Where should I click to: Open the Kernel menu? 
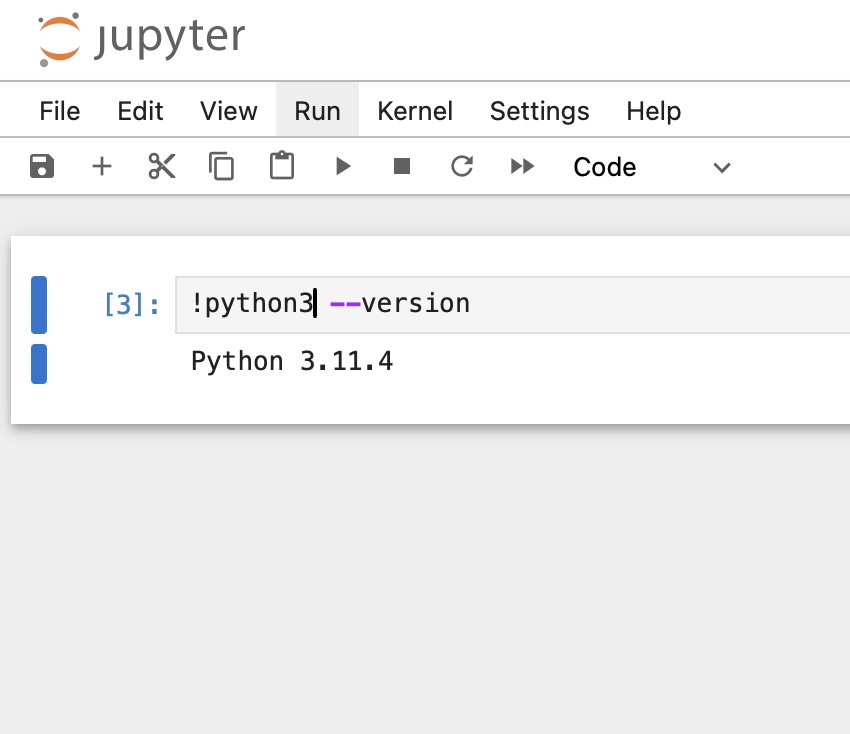click(x=415, y=111)
